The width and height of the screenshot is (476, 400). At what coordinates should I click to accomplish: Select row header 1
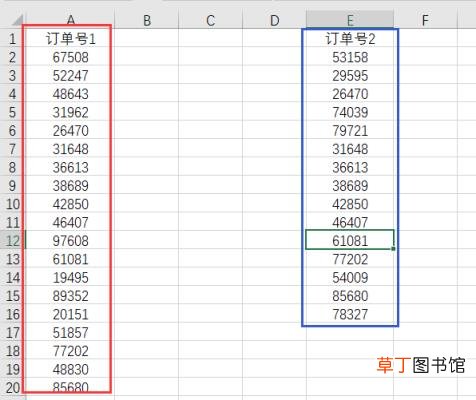pyautogui.click(x=13, y=39)
